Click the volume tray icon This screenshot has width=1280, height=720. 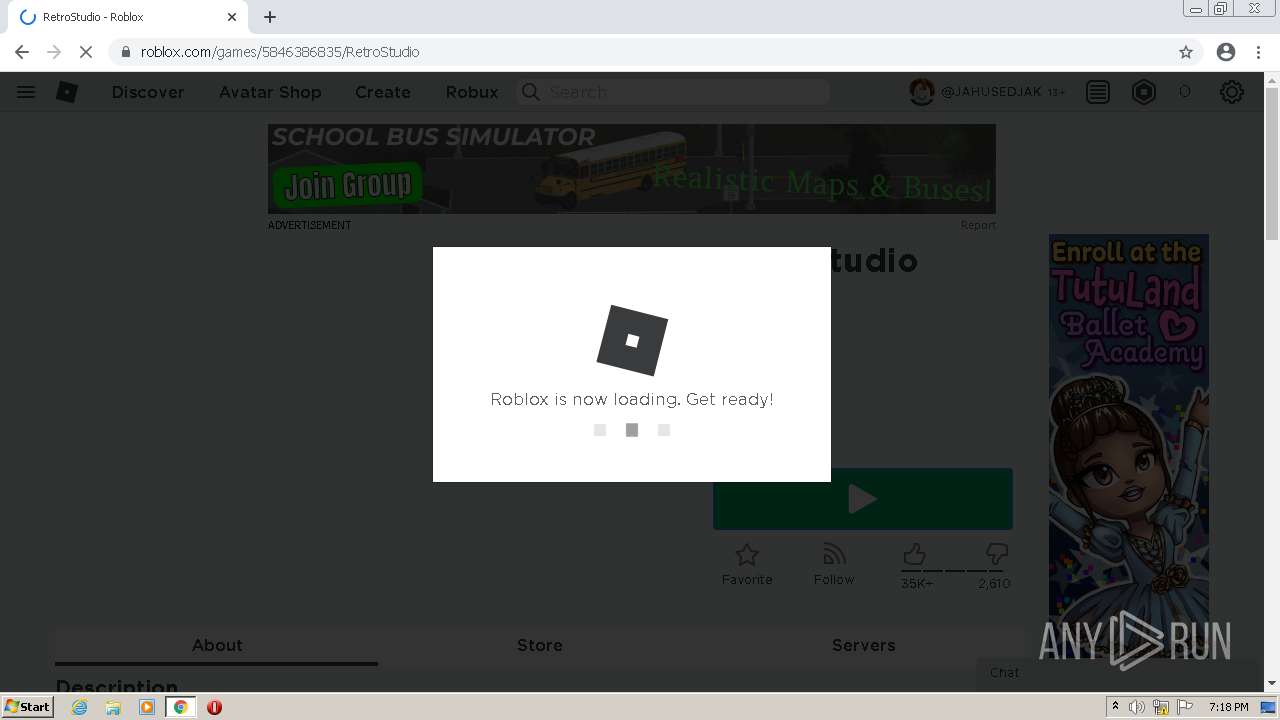[1137, 707]
